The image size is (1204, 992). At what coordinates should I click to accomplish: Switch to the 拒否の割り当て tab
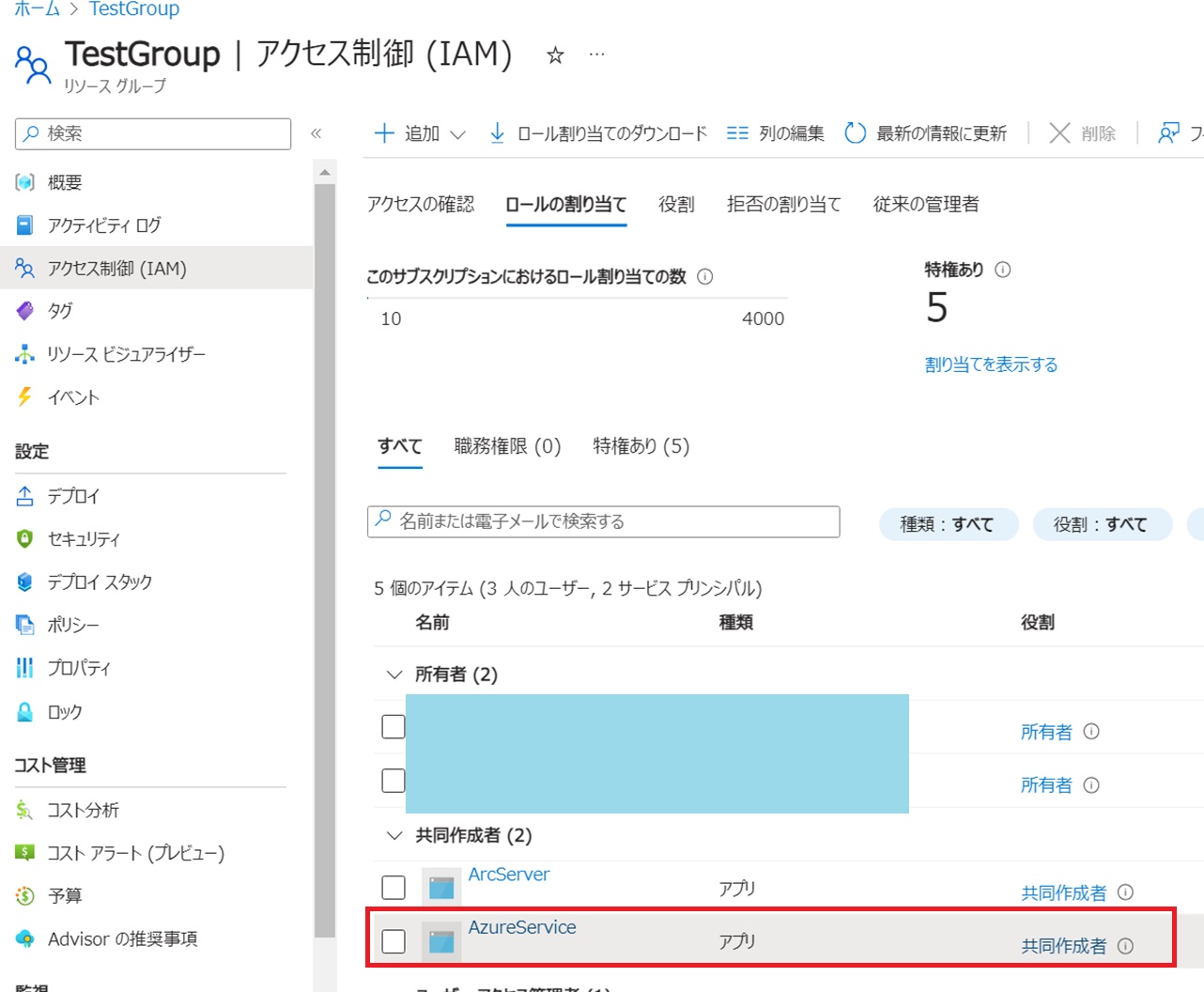(784, 204)
